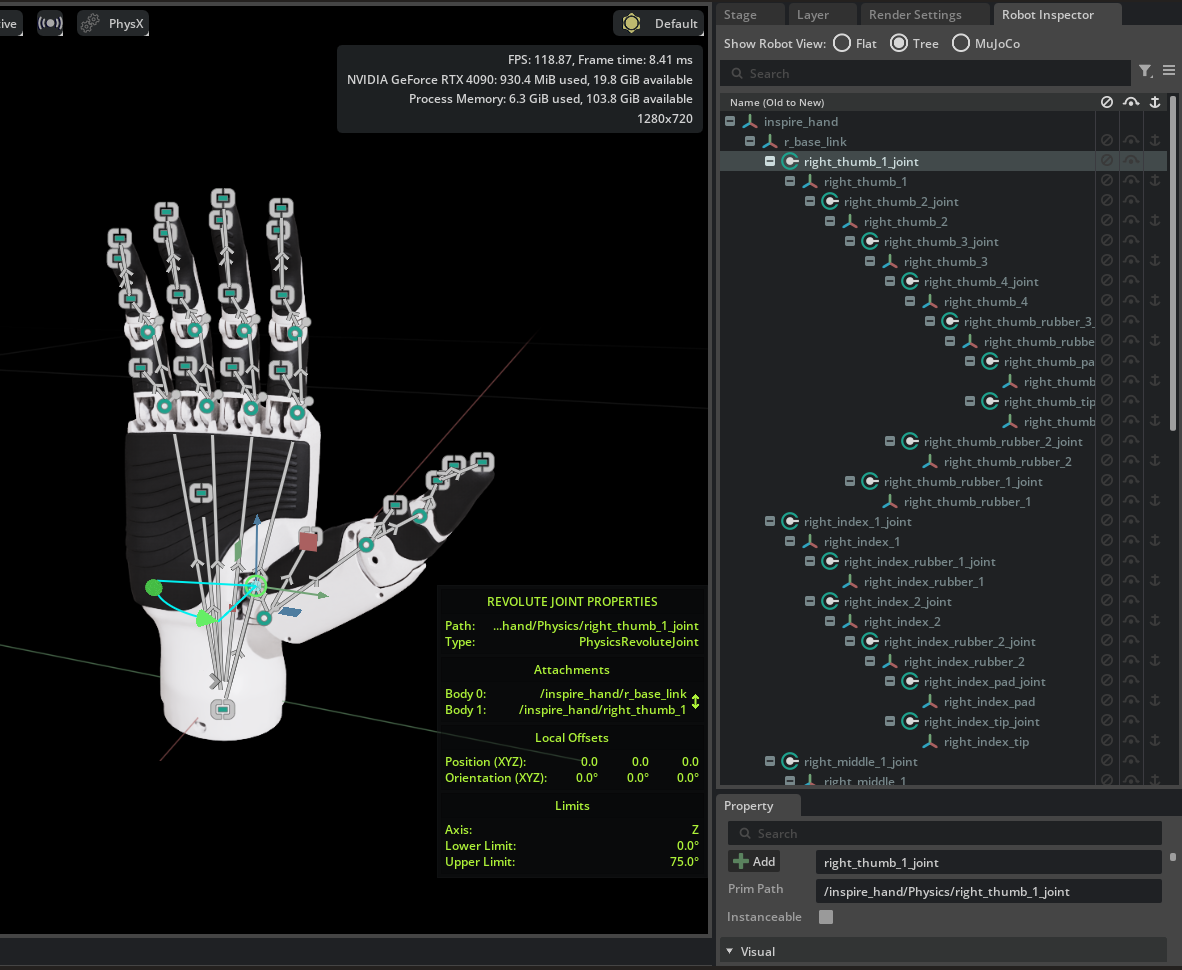Click the Property panel search field

(944, 833)
